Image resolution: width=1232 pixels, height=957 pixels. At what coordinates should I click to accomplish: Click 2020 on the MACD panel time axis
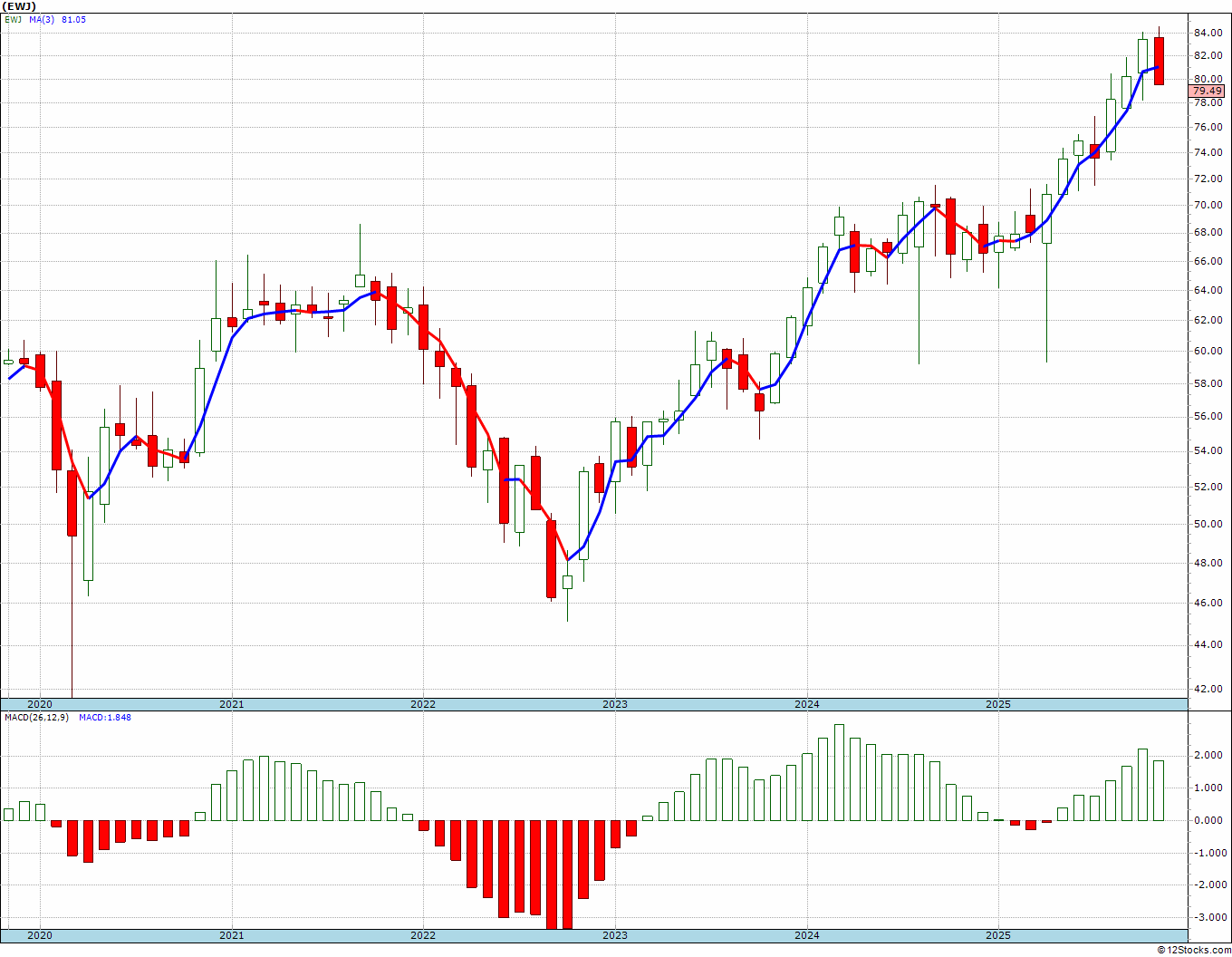39,935
